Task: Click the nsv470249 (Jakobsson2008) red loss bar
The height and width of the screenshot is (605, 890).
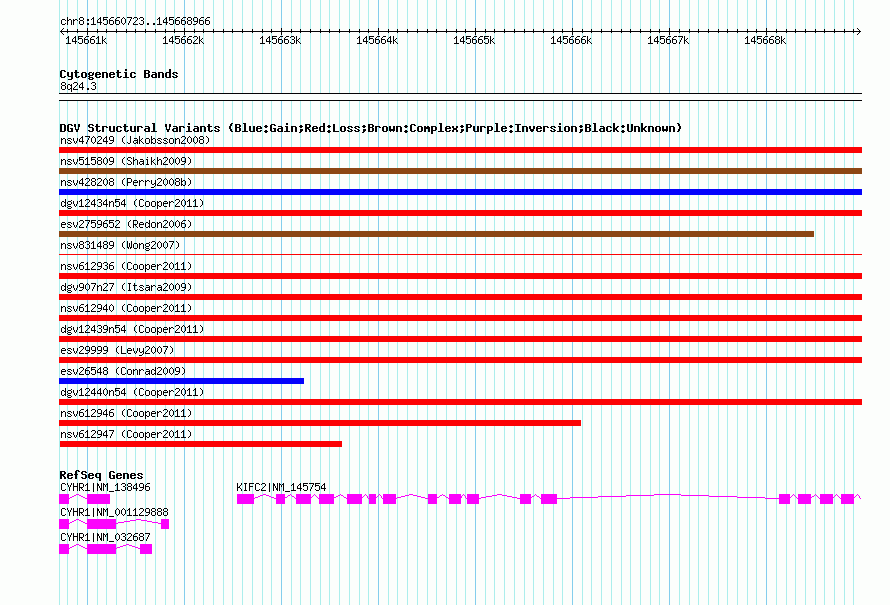Action: 460,150
